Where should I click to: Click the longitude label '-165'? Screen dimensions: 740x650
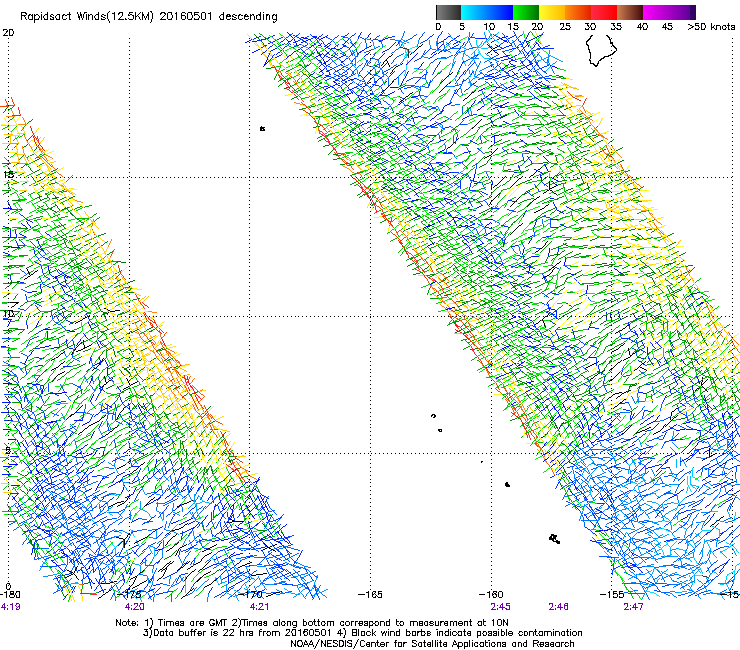(x=370, y=594)
